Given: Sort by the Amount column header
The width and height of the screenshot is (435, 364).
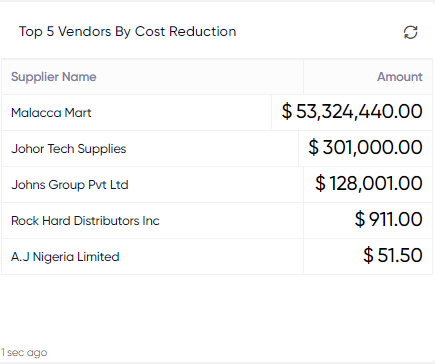Looking at the screenshot, I should pyautogui.click(x=400, y=77).
